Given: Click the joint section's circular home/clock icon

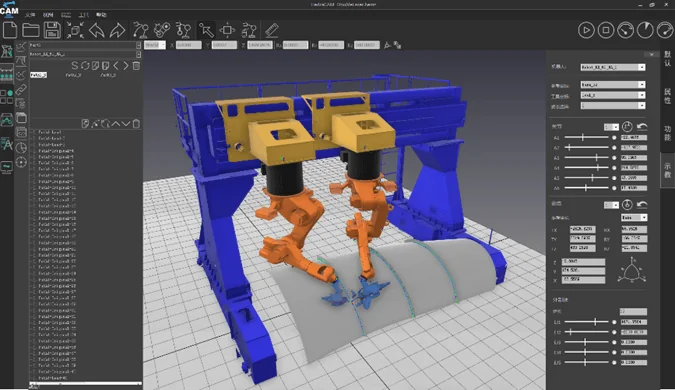Looking at the screenshot, I should [x=627, y=127].
